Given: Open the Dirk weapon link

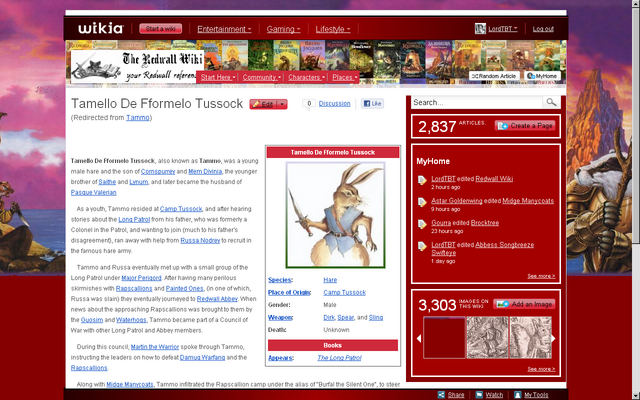Looking at the screenshot, I should click(329, 318).
